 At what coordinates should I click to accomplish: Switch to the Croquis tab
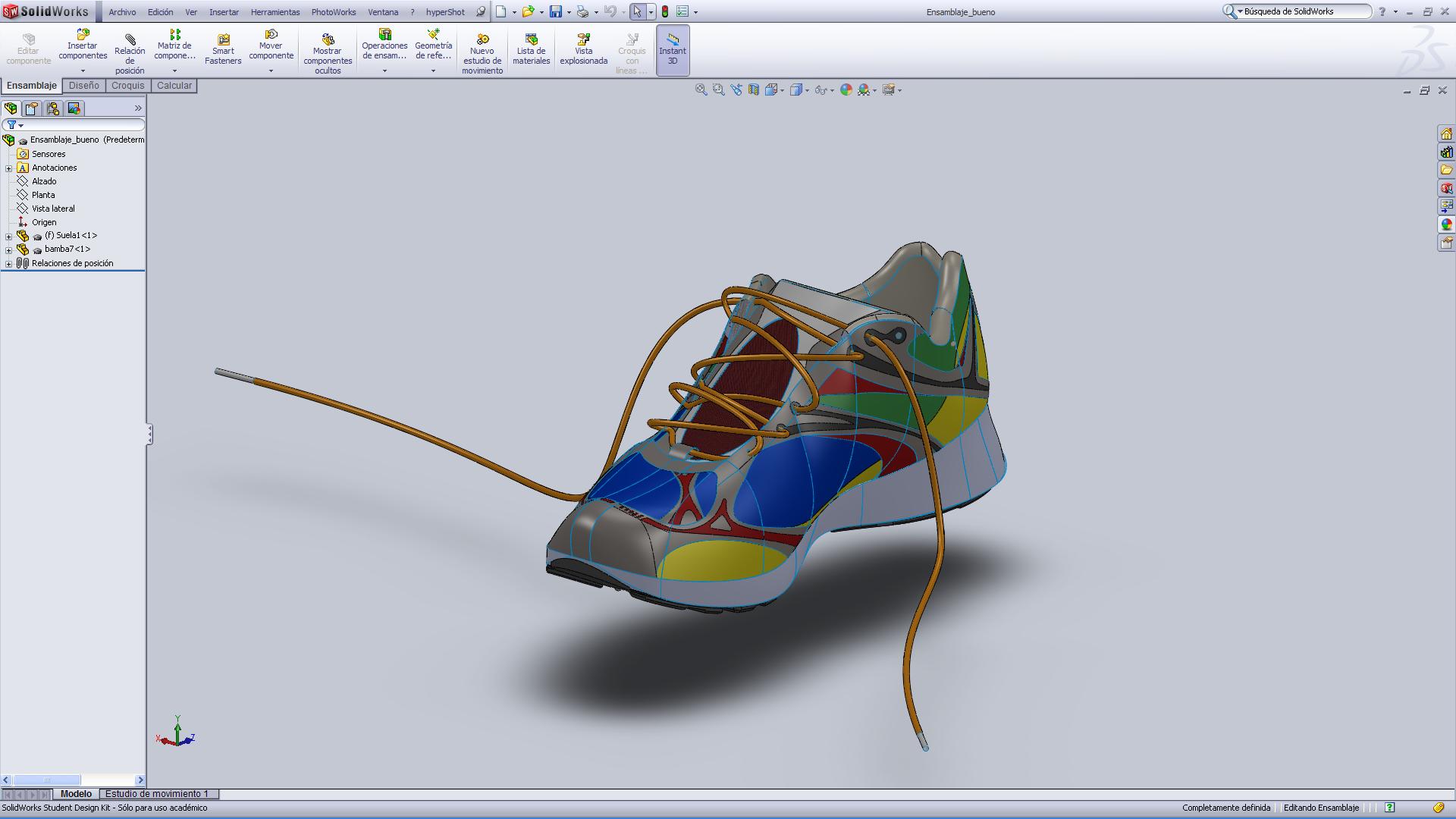[x=127, y=86]
